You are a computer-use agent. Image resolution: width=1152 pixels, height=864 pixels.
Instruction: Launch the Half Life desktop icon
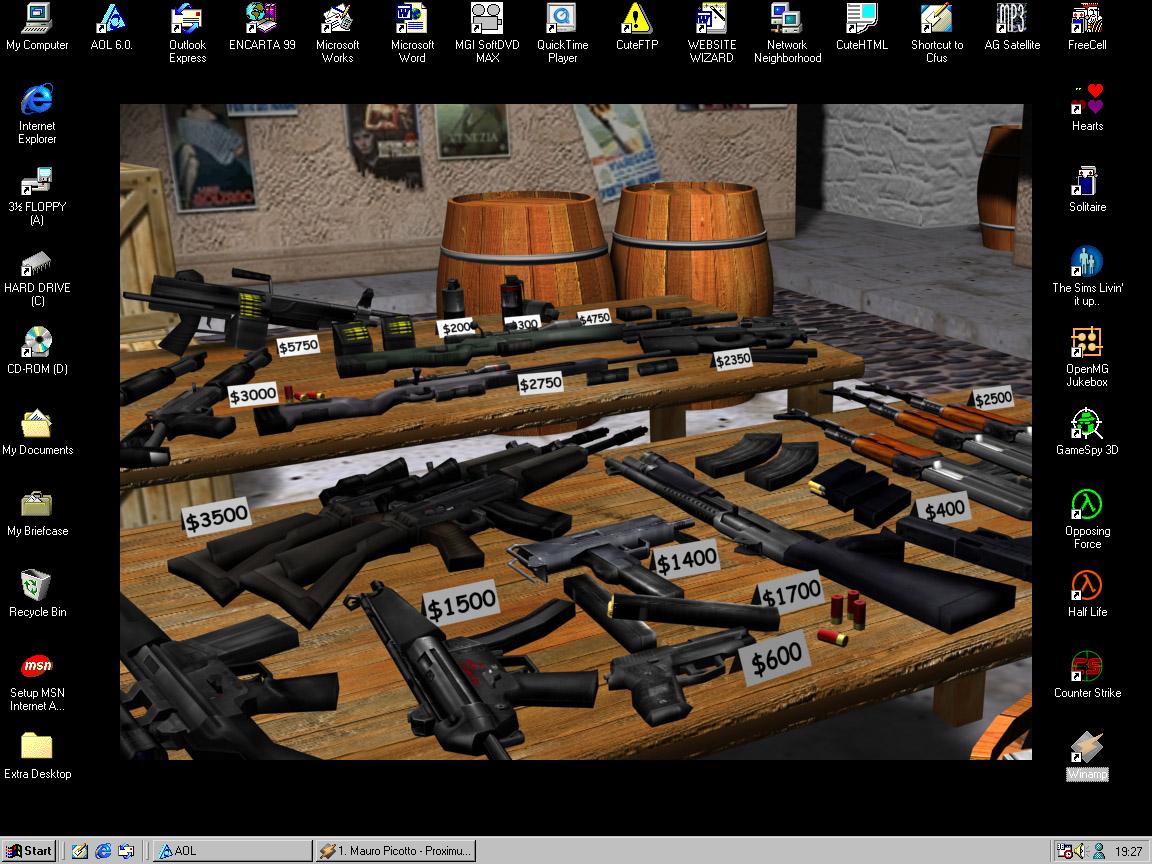coord(1087,586)
